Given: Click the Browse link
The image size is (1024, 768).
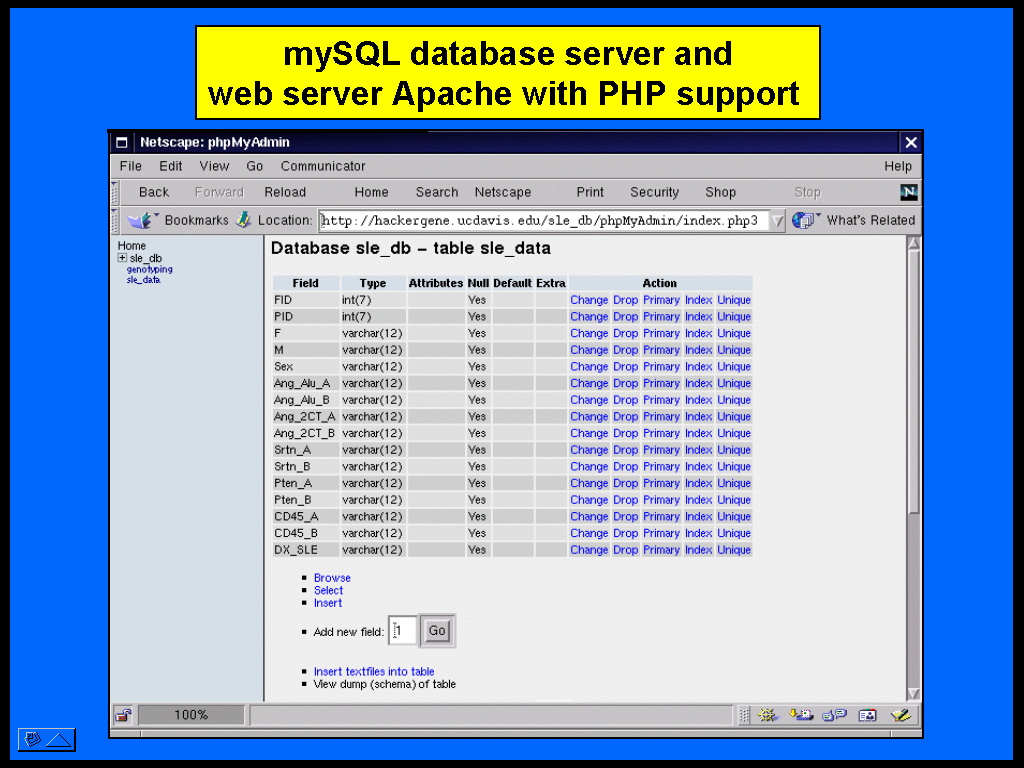Looking at the screenshot, I should click(x=332, y=578).
